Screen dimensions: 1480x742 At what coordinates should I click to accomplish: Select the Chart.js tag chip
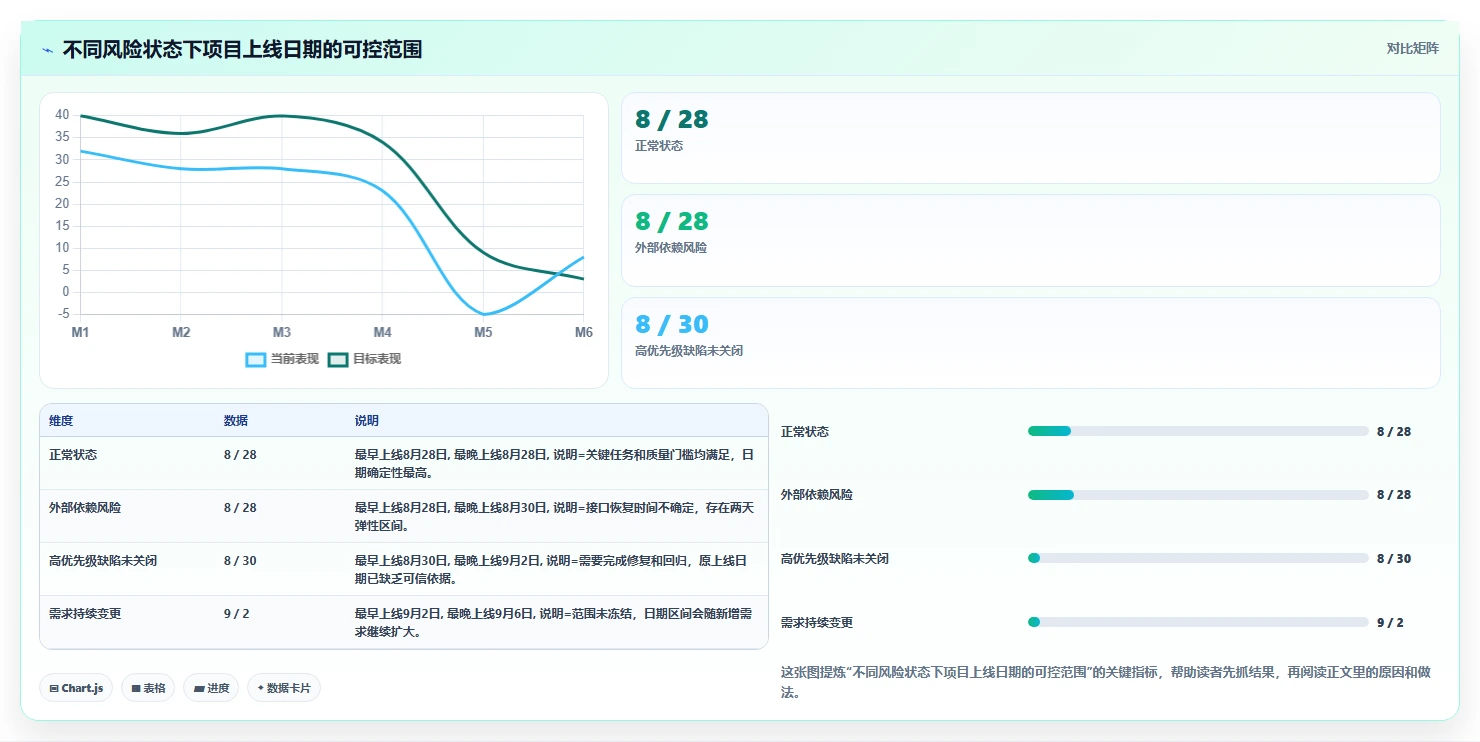click(76, 688)
